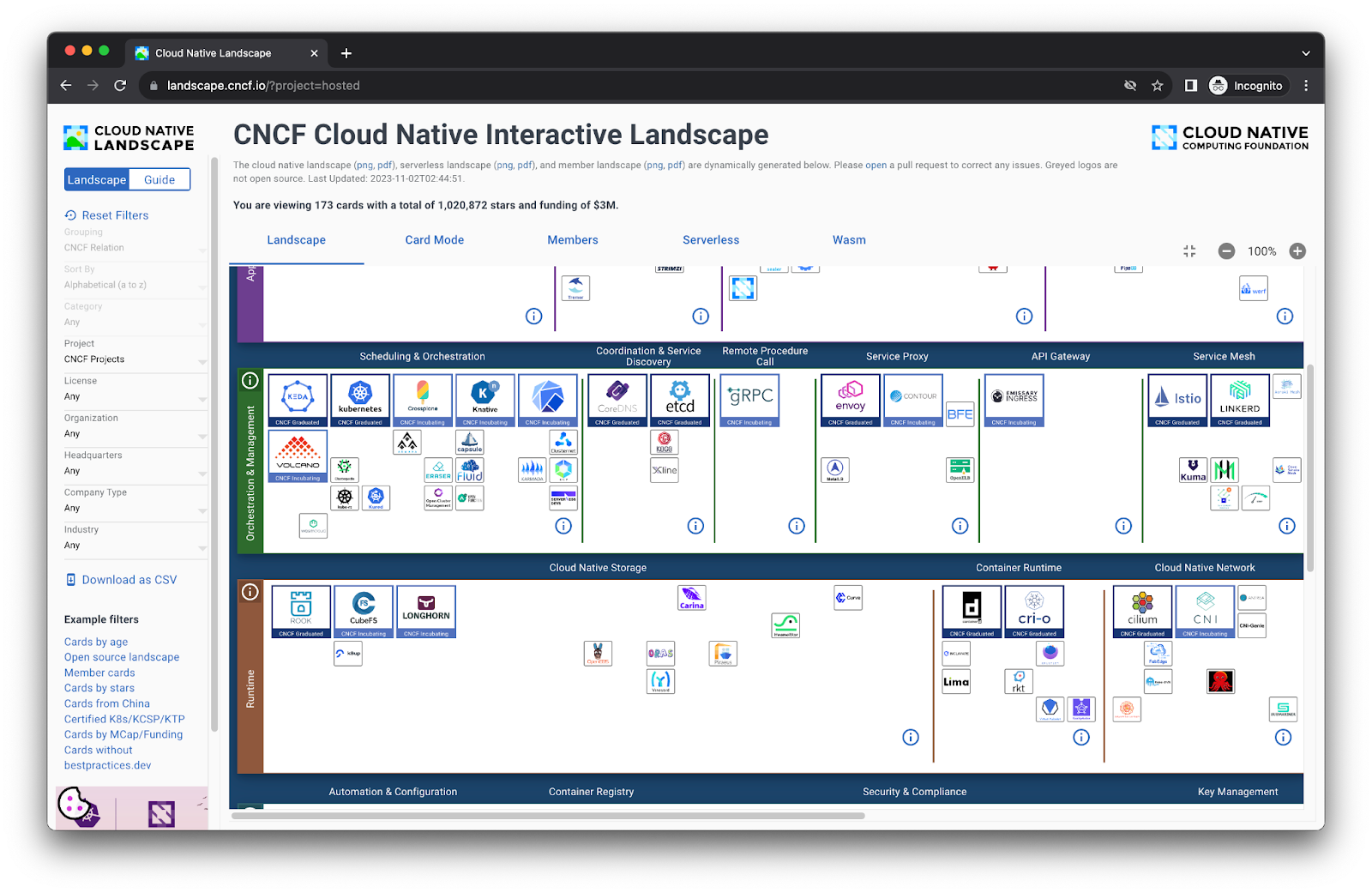Viewport: 1372px width, 893px height.
Task: Click the open pull request link
Action: [x=876, y=165]
